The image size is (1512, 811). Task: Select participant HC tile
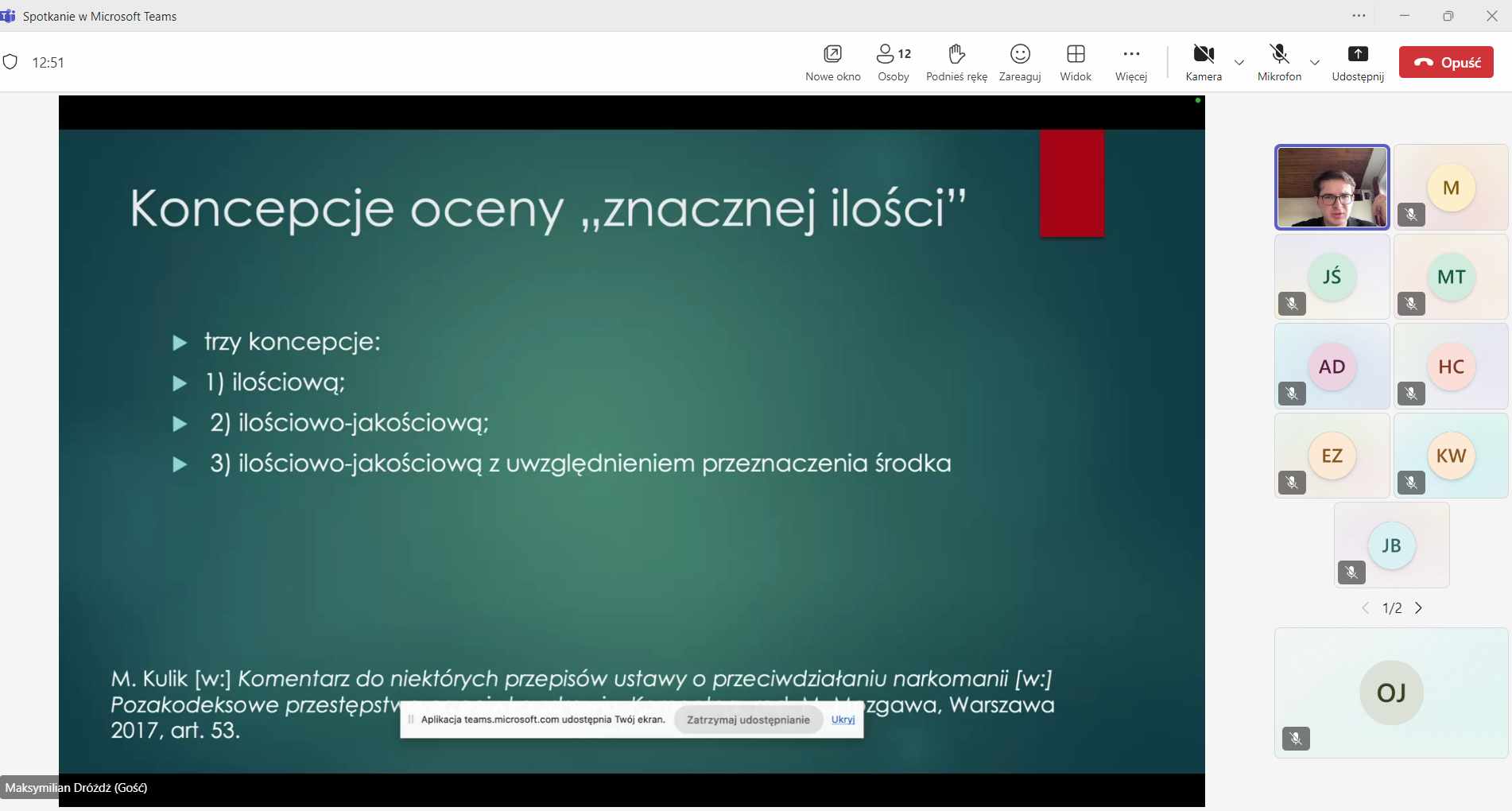[1451, 367]
